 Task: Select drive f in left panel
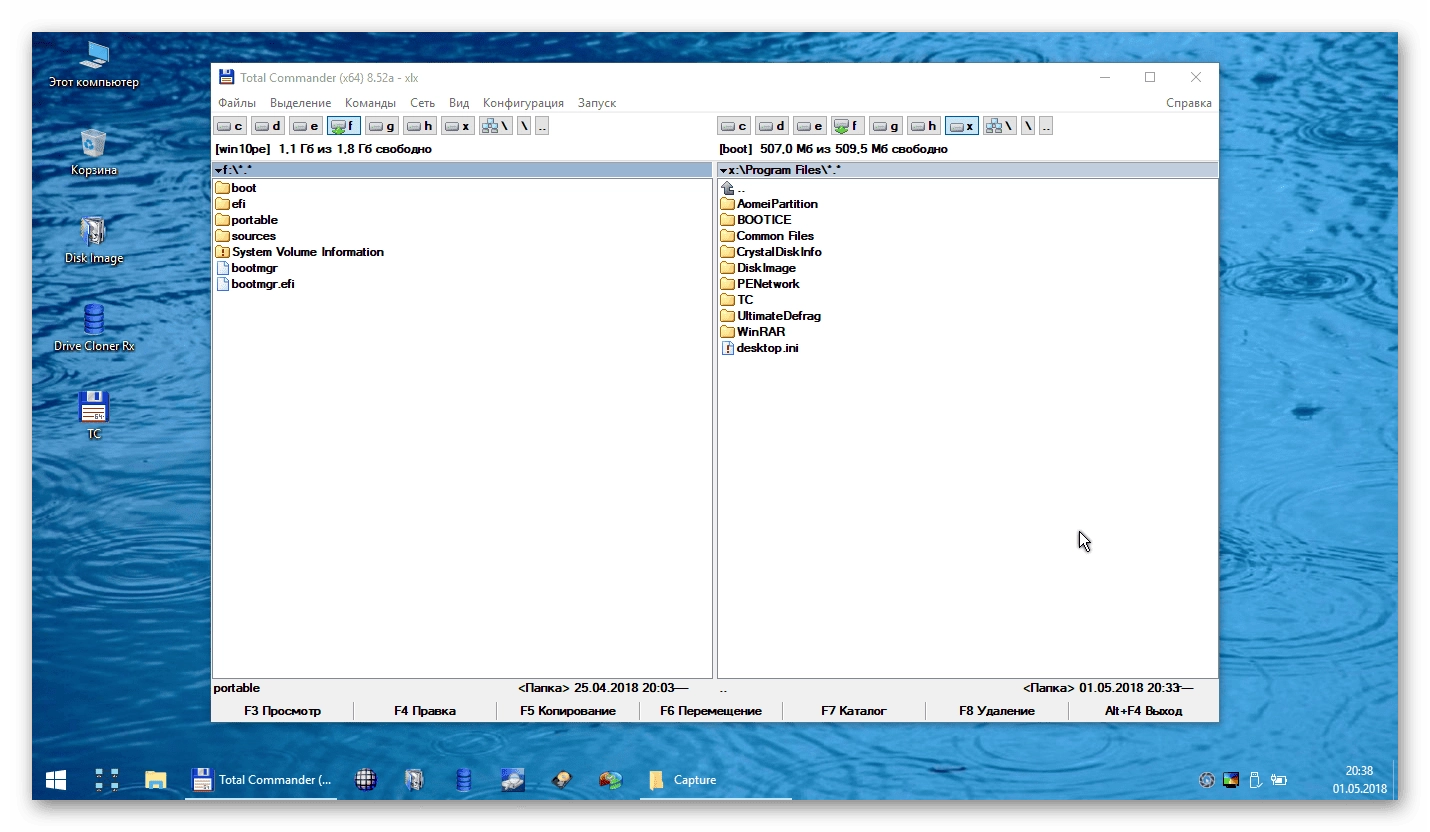[344, 126]
